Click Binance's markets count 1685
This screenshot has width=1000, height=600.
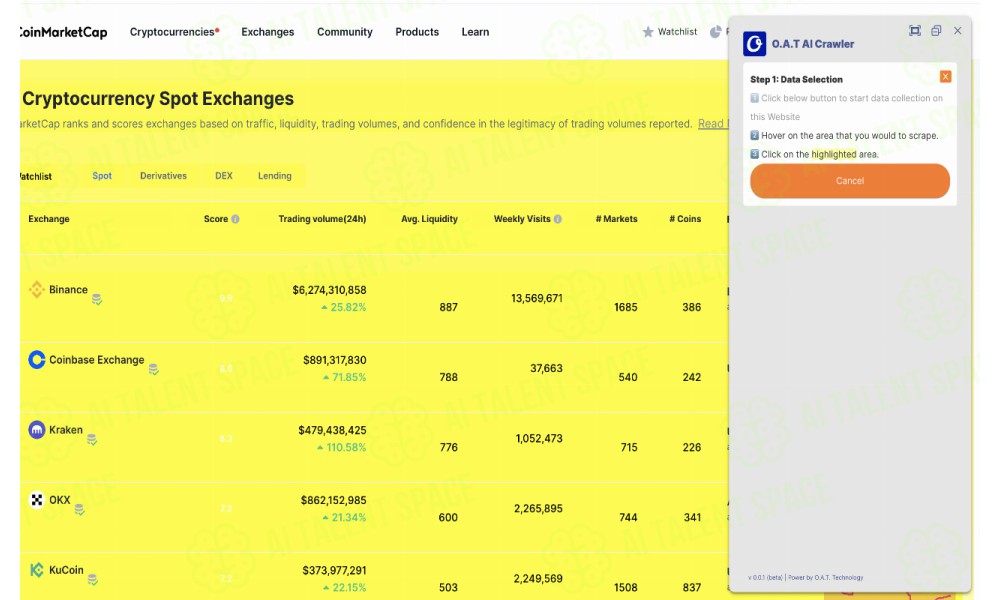[x=626, y=307]
